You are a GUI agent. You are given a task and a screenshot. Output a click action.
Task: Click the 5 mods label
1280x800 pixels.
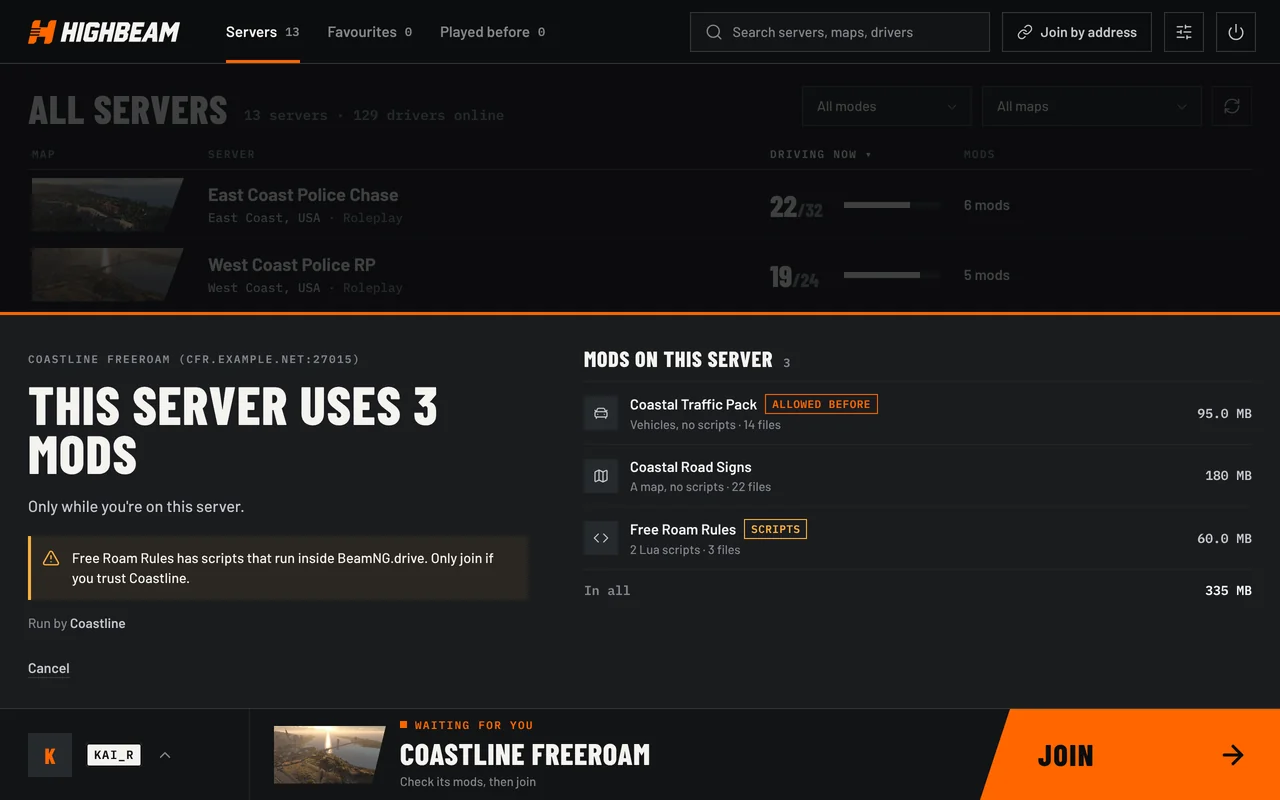click(x=987, y=275)
